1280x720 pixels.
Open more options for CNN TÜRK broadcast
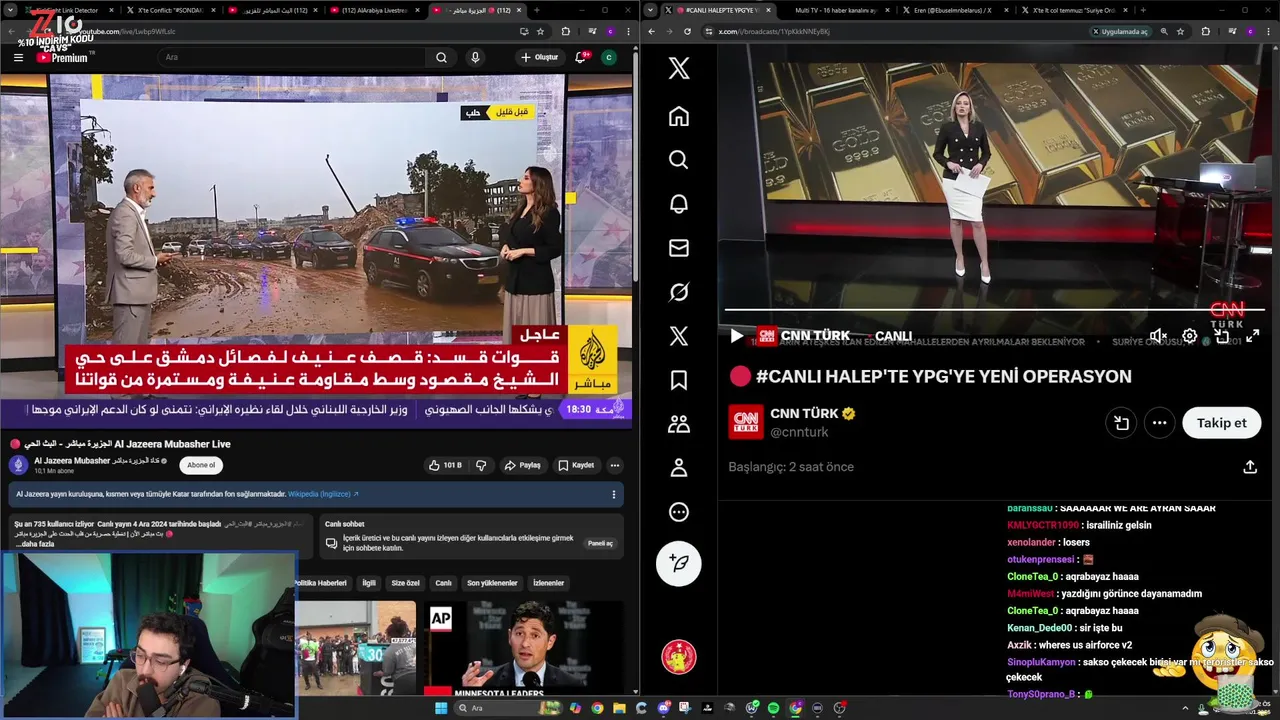1159,423
